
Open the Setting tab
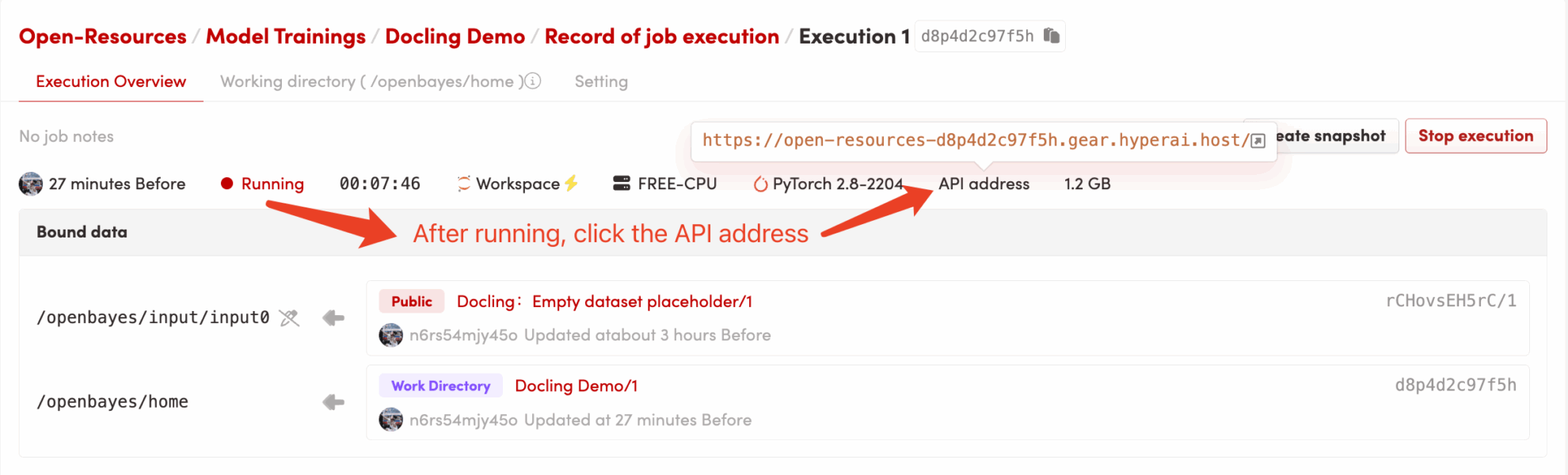pos(601,82)
